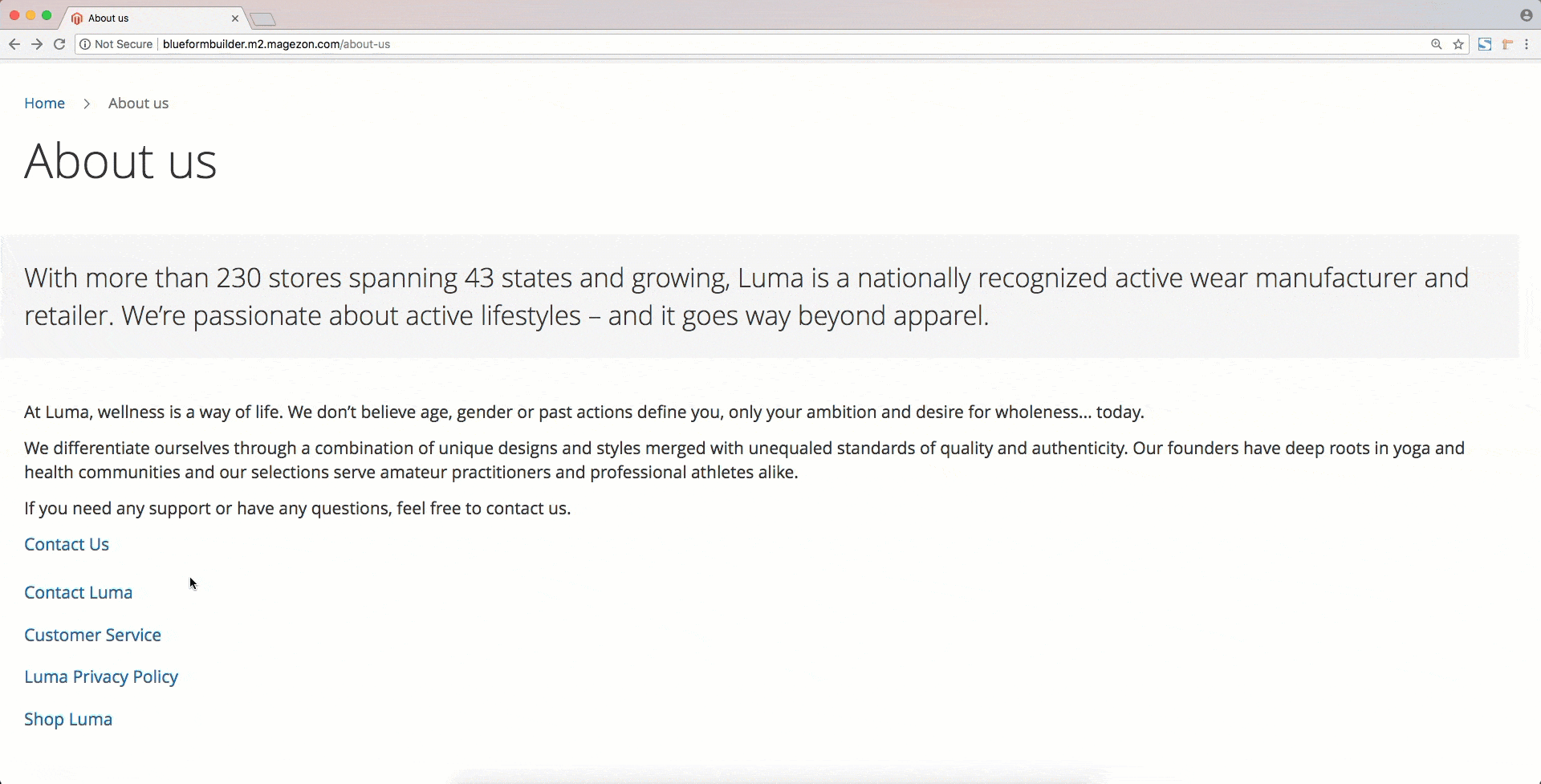
Task: Go forward to the next page
Action: tap(37, 44)
